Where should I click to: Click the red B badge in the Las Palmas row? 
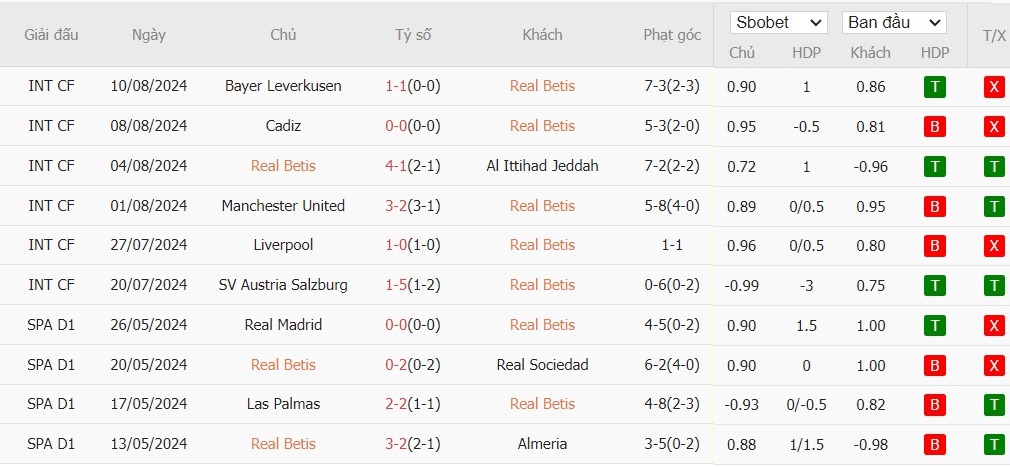(x=935, y=405)
